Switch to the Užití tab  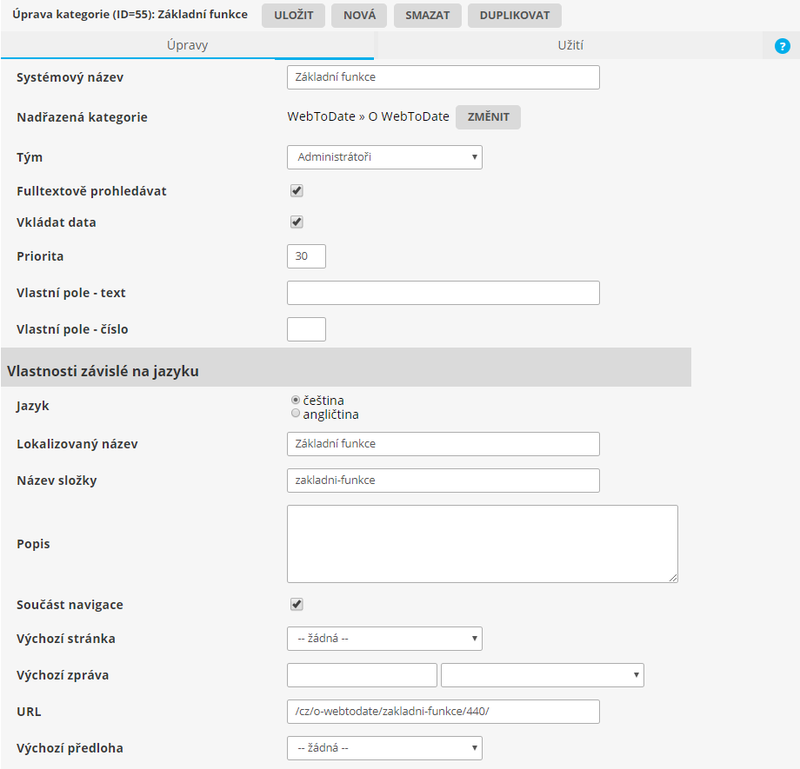point(570,46)
